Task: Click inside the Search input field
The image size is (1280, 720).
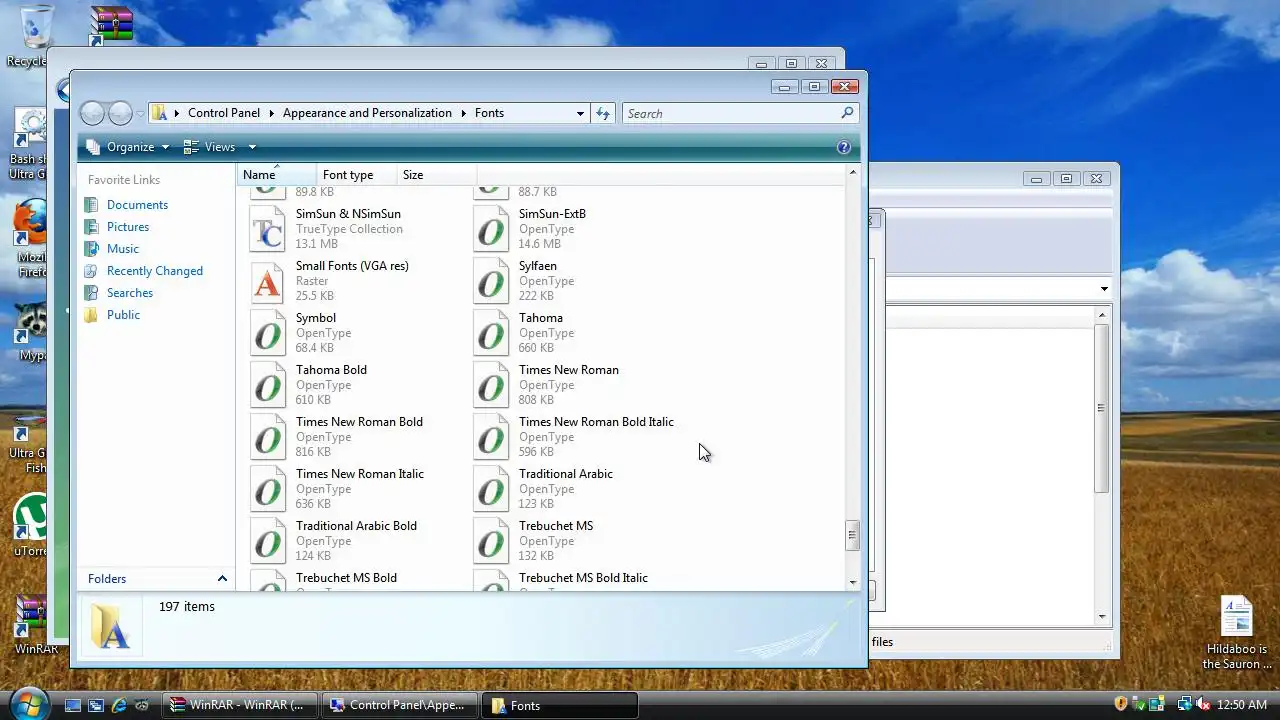Action: coord(732,113)
